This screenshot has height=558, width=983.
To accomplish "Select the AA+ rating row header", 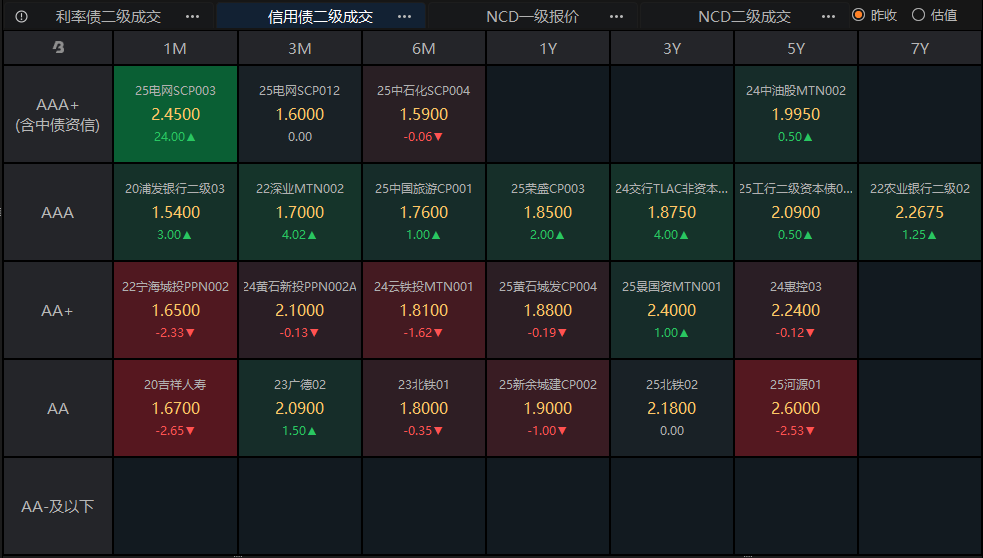I will coord(58,310).
